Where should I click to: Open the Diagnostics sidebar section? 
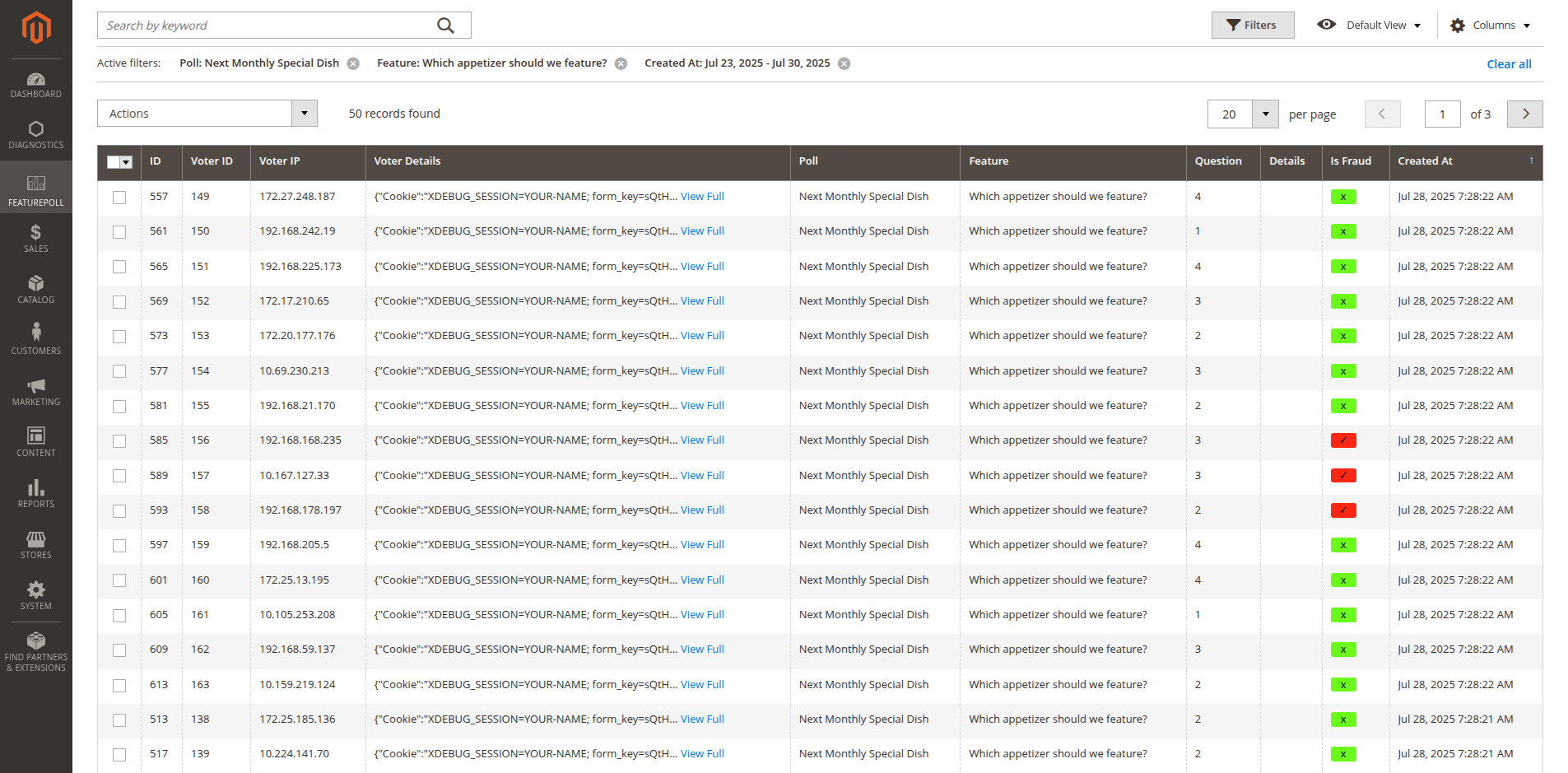(36, 135)
